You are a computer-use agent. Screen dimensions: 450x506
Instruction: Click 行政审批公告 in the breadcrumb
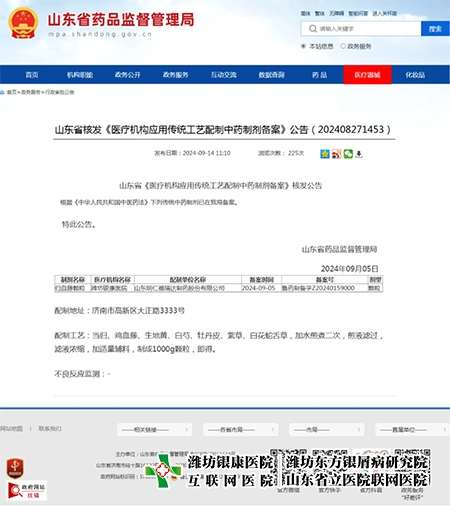[60, 92]
